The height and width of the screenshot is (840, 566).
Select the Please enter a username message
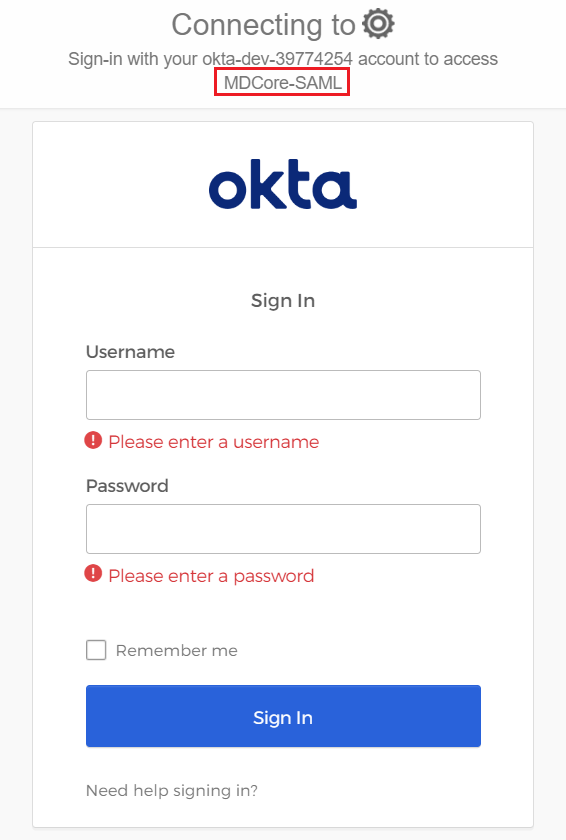coord(214,442)
